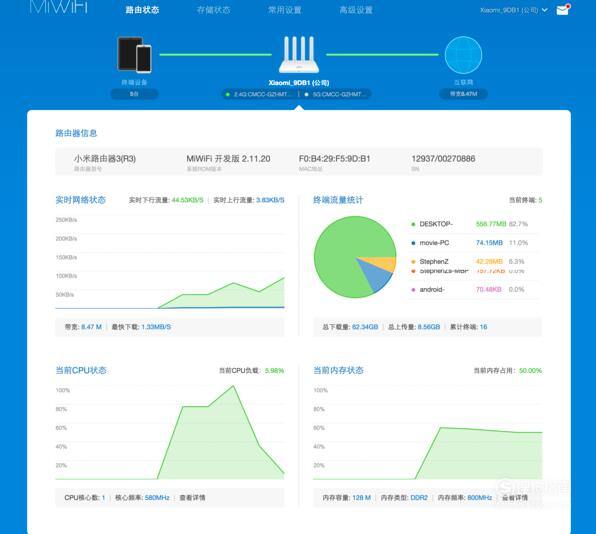Go to the 常用设置 tab
The image size is (596, 534).
click(285, 10)
